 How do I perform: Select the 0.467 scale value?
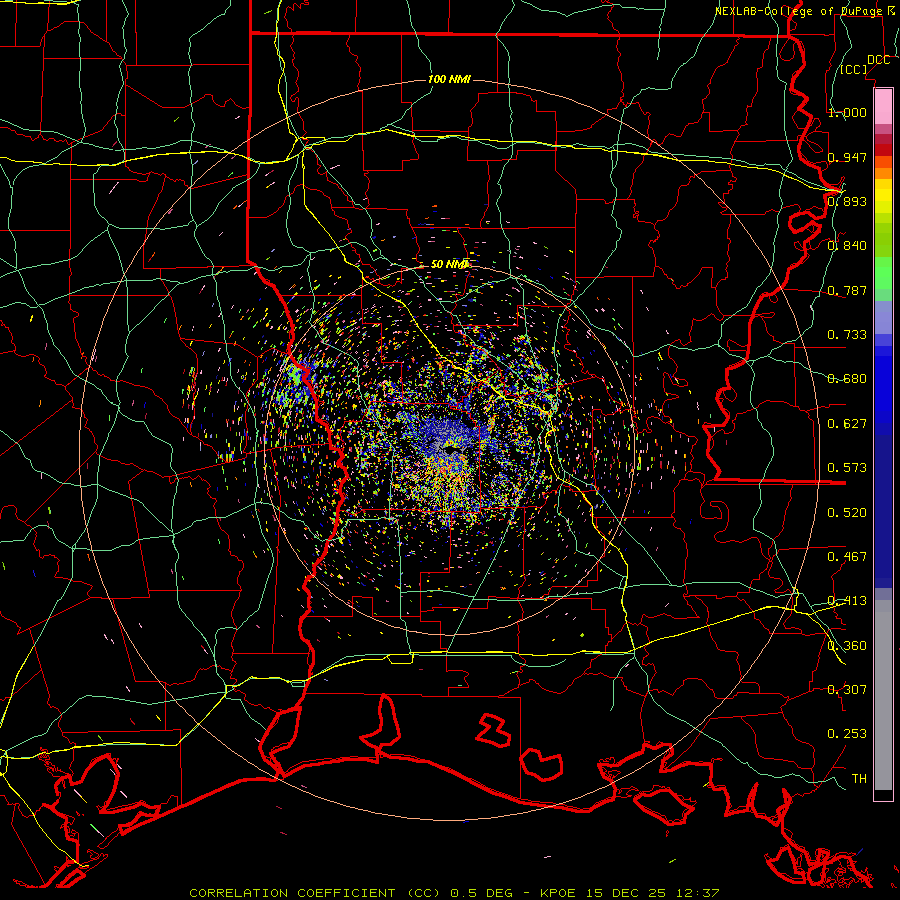click(x=847, y=557)
